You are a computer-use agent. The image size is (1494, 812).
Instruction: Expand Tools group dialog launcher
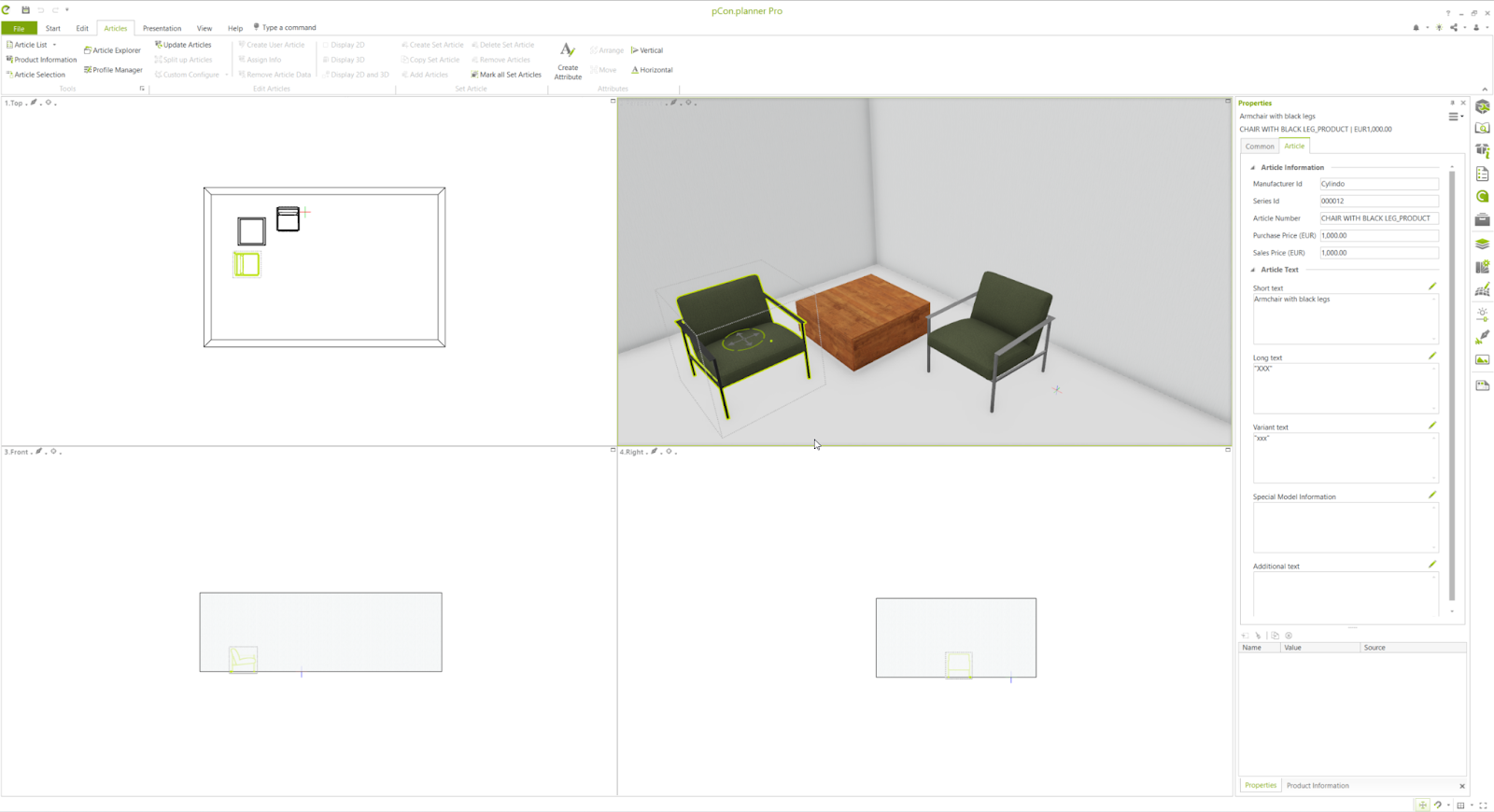(x=142, y=89)
